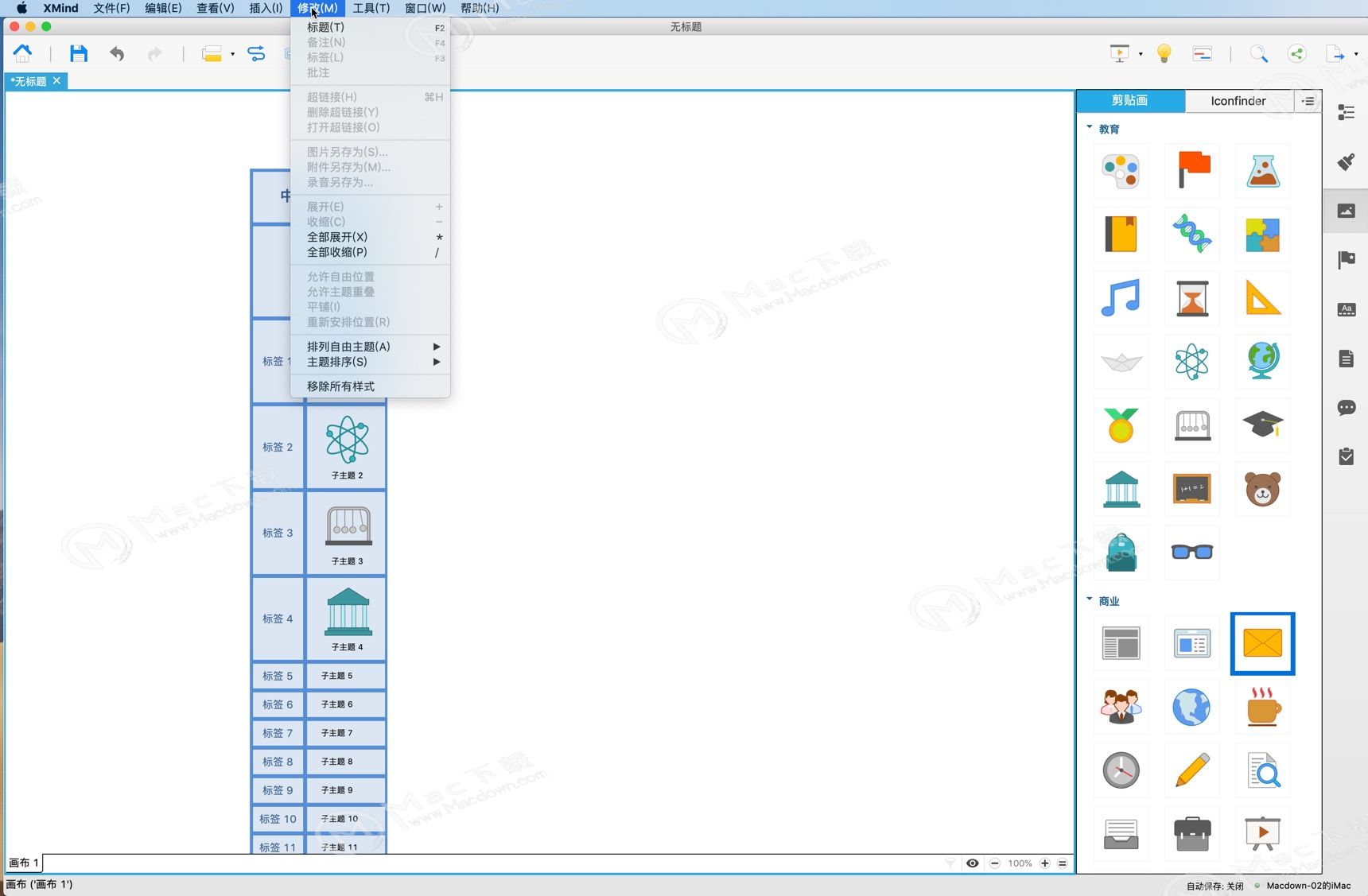Viewport: 1368px width, 896px height.
Task: Undo the last action via the toolbar arrow
Action: coord(117,53)
